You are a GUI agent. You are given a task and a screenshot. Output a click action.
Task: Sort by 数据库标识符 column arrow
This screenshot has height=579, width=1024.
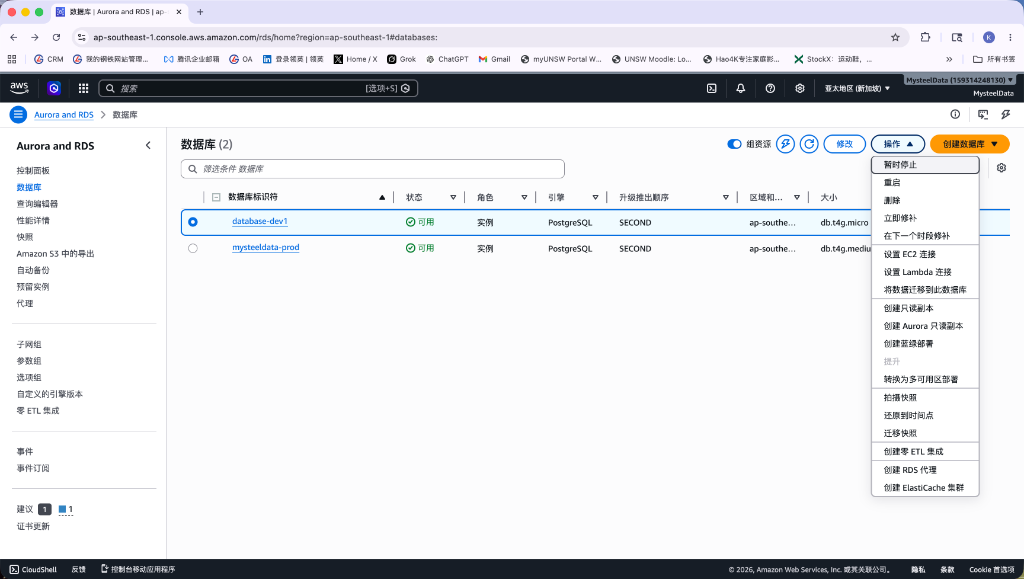click(382, 197)
